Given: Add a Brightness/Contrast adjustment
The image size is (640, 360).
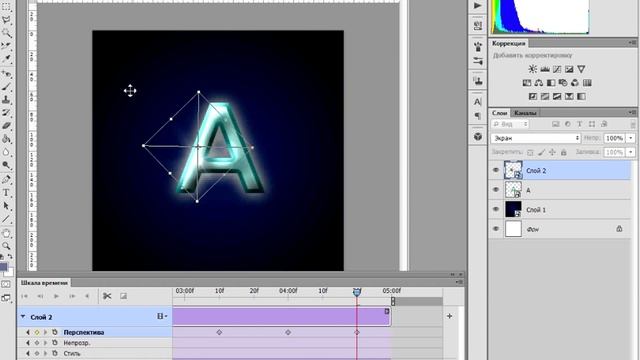Looking at the screenshot, I should coord(533,69).
